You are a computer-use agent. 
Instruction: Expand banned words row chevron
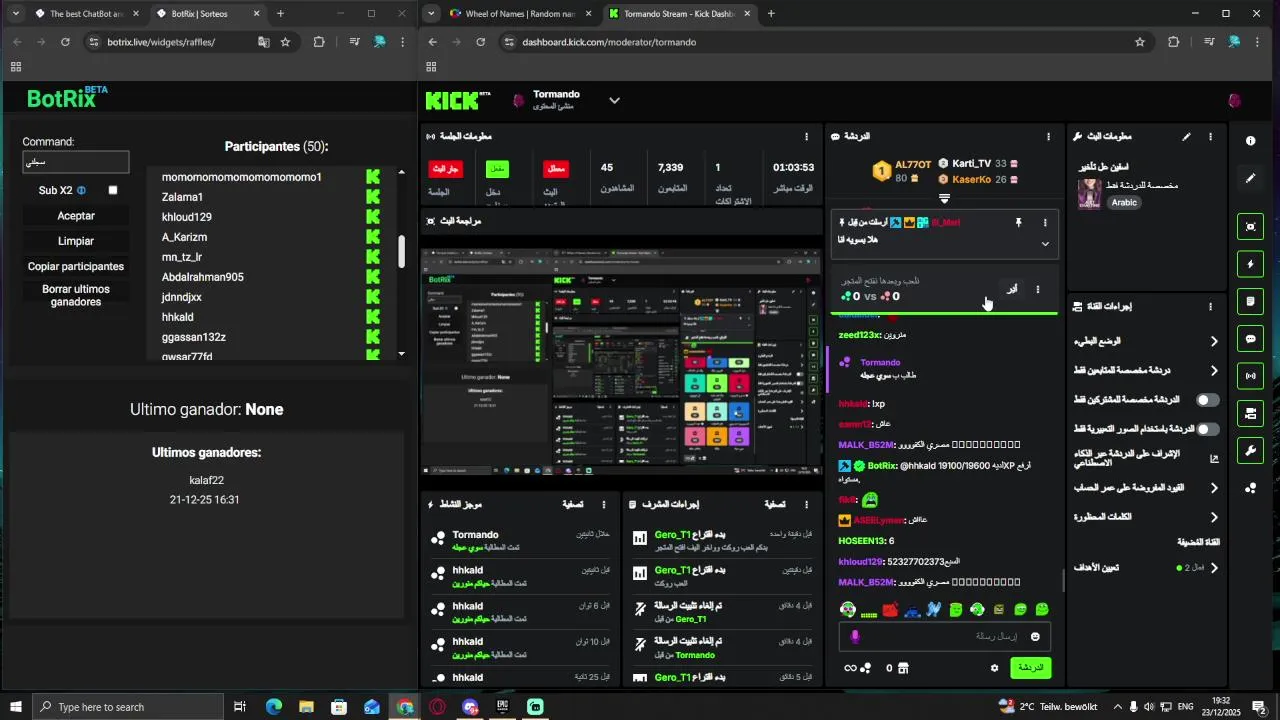pos(1214,517)
